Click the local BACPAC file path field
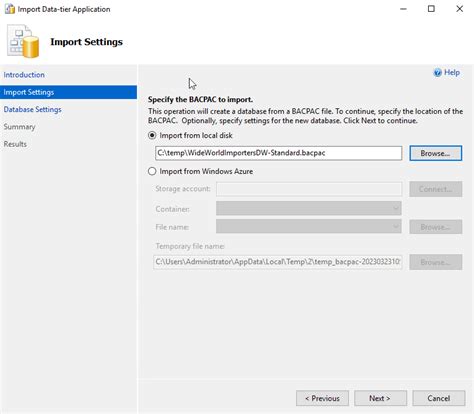Viewport: 474px width, 414px height. pyautogui.click(x=278, y=153)
